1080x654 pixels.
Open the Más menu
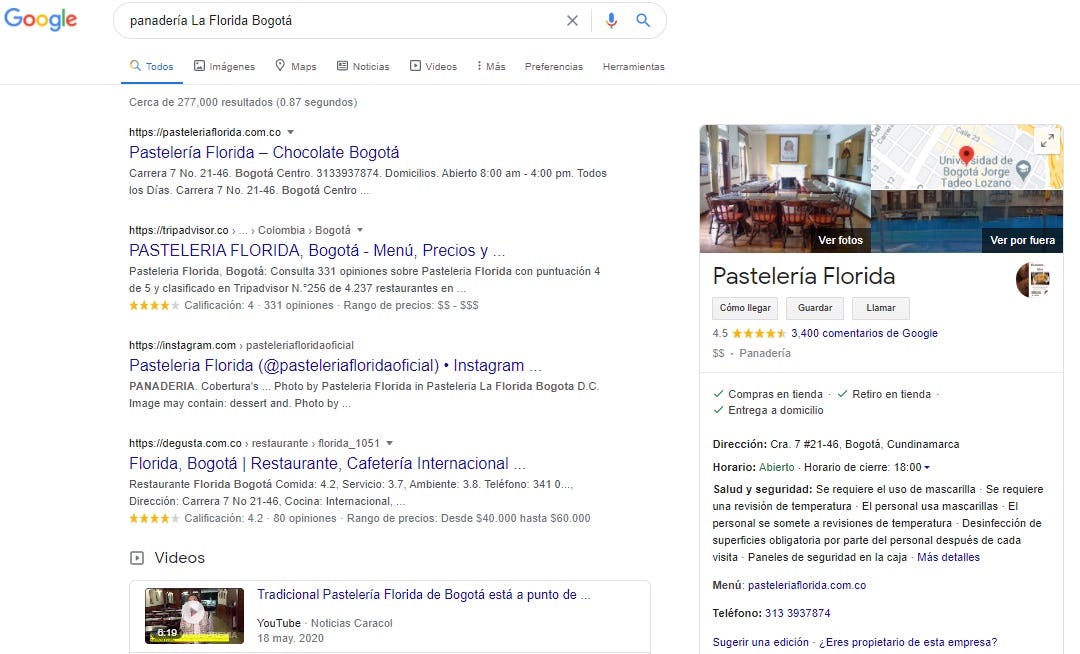pyautogui.click(x=490, y=67)
